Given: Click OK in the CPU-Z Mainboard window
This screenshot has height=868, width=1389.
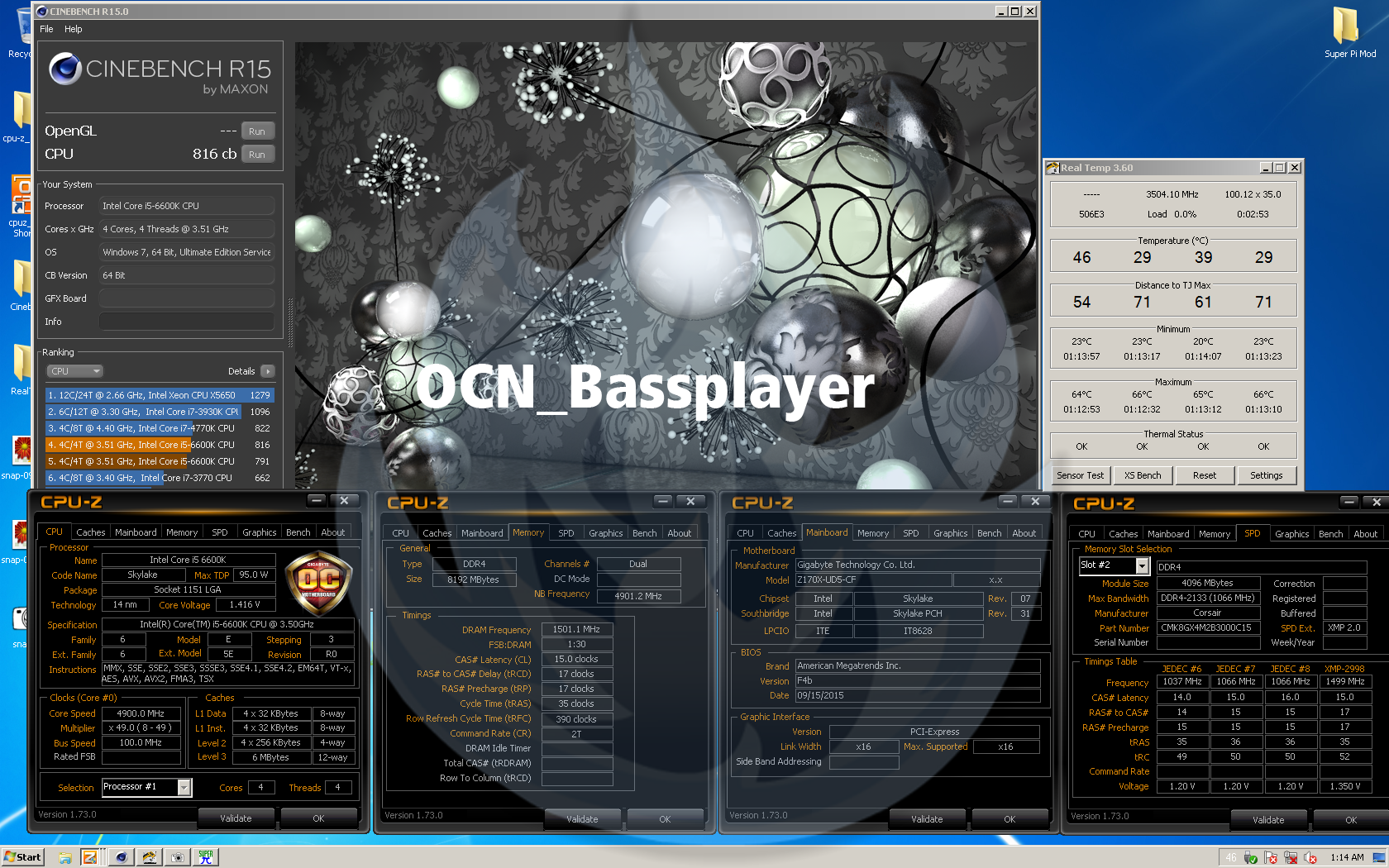Looking at the screenshot, I should coord(1010,818).
